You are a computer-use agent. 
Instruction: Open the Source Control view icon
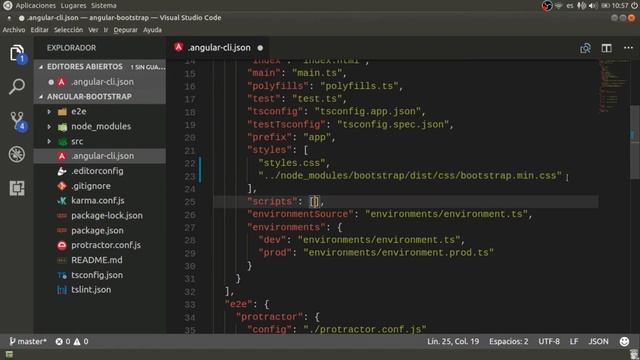(17, 121)
